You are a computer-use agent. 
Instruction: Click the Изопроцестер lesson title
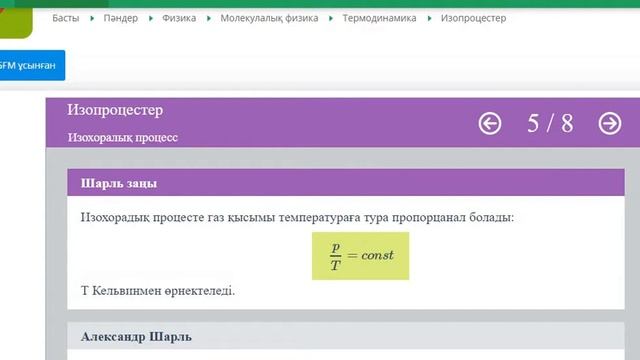115,110
